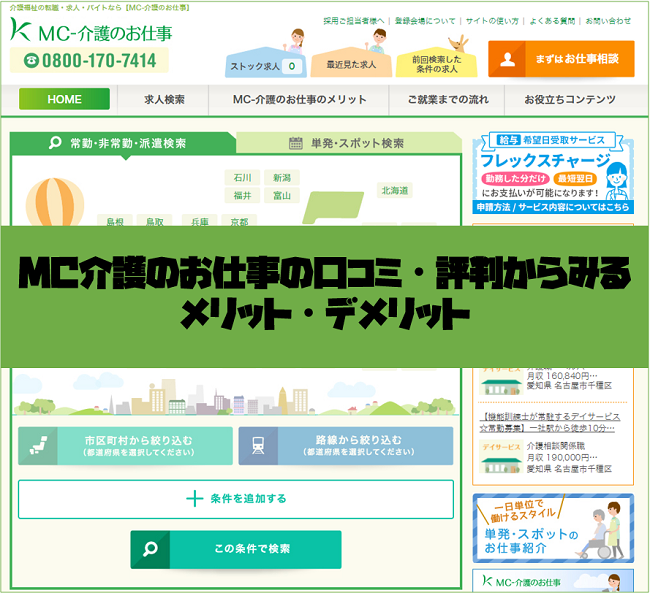The image size is (650, 593).
Task: Click the green Hokkaido map shape
Action: click(333, 207)
